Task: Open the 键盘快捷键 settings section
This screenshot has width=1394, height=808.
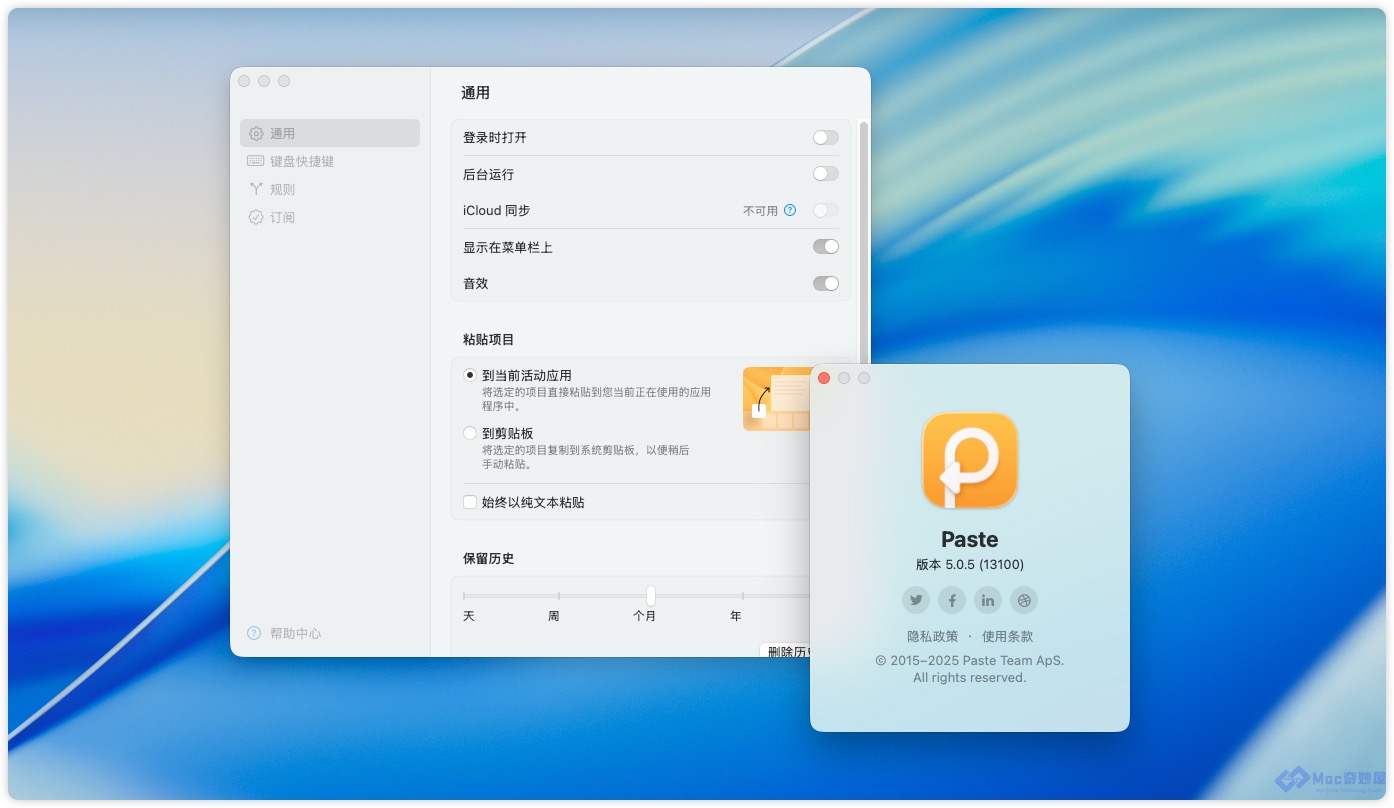Action: coord(330,161)
